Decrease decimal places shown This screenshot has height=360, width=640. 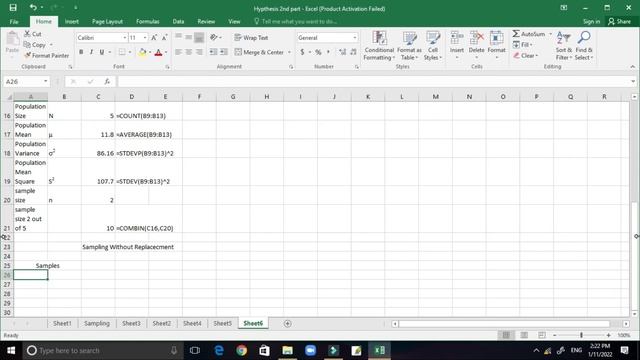(x=353, y=52)
